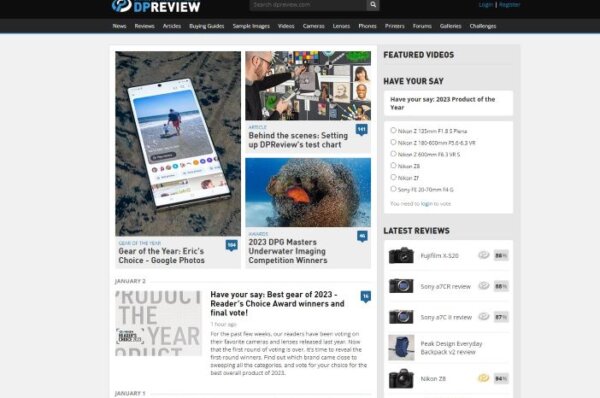
Task: Click the Register link in header
Action: 510,5
